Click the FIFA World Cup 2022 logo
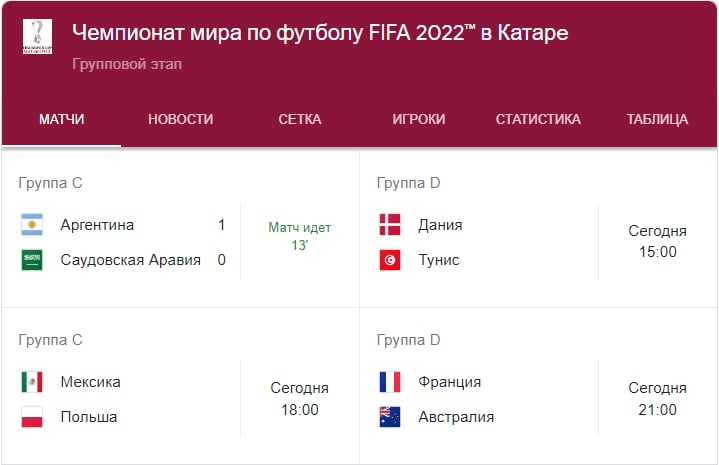The height and width of the screenshot is (465, 719). click(x=38, y=36)
